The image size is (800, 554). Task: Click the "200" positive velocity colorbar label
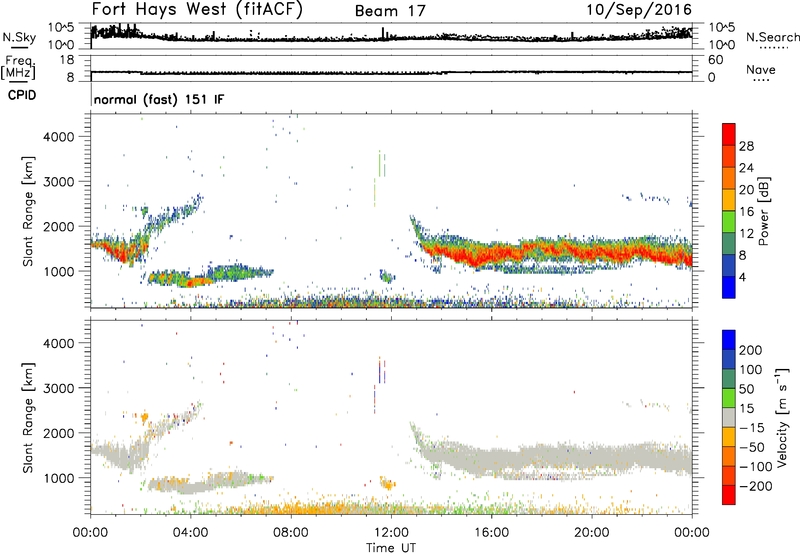(x=751, y=350)
